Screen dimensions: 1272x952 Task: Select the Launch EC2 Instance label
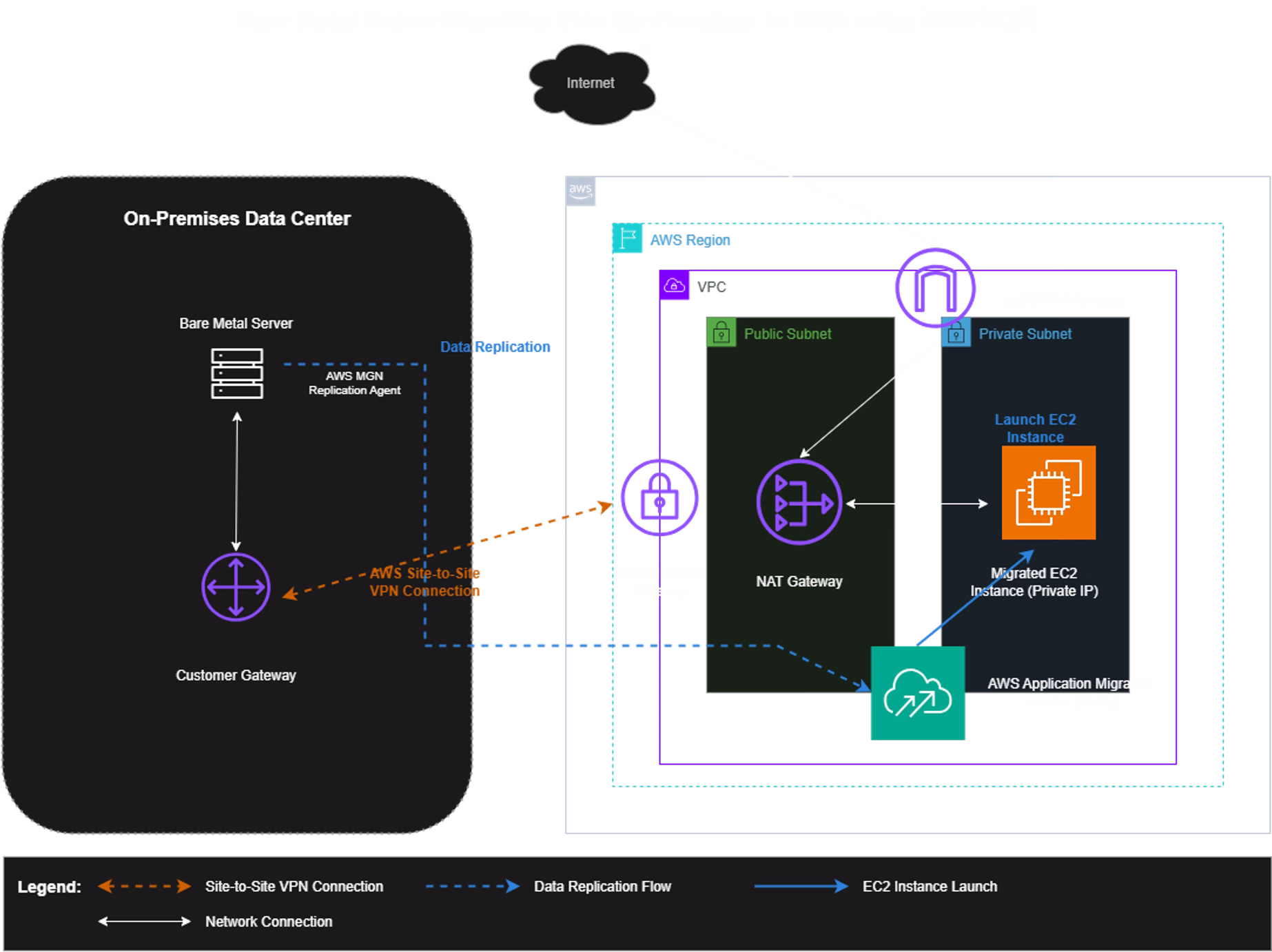pyautogui.click(x=1034, y=428)
